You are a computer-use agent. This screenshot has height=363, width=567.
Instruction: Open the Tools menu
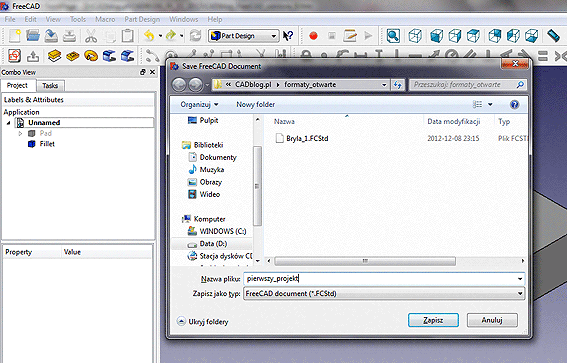click(x=78, y=19)
